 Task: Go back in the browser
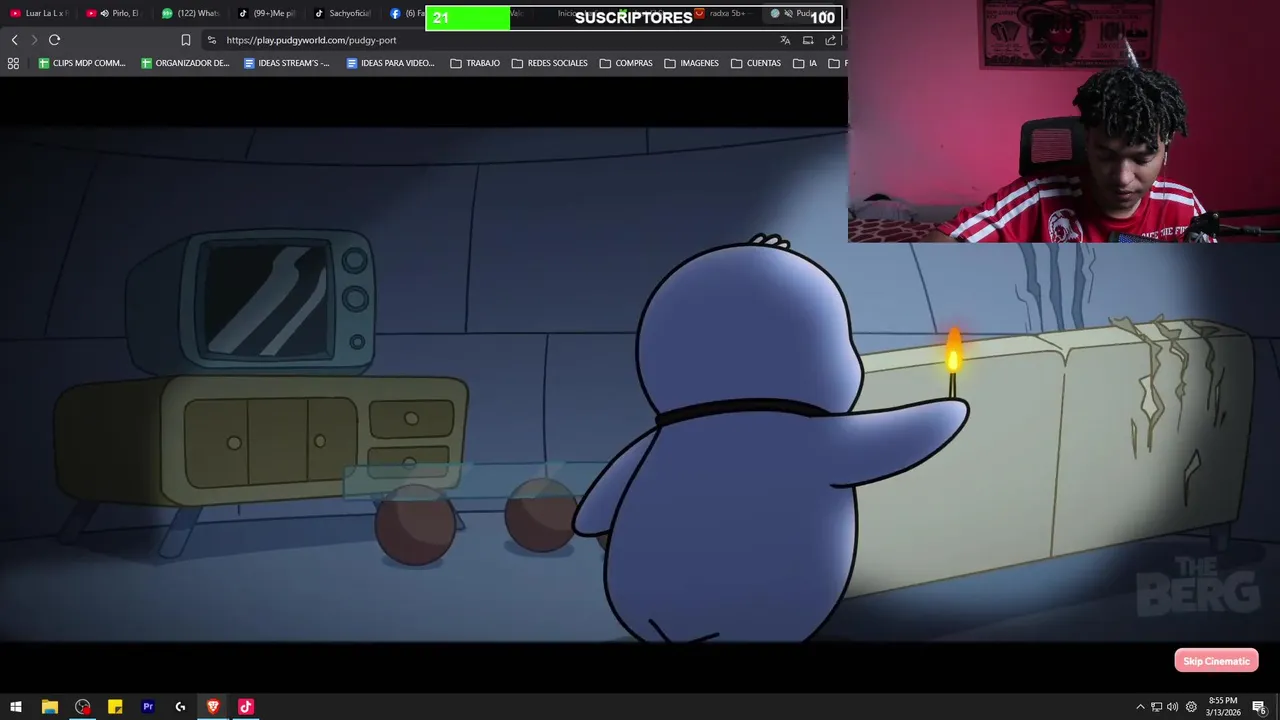pyautogui.click(x=14, y=40)
